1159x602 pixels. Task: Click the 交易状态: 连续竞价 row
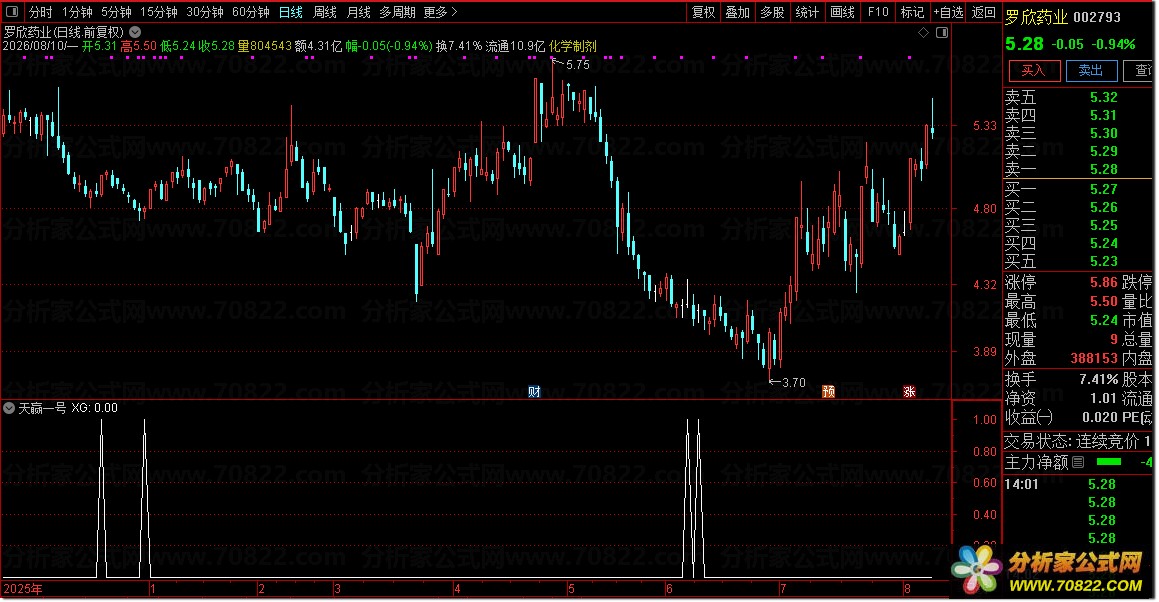pos(1078,442)
